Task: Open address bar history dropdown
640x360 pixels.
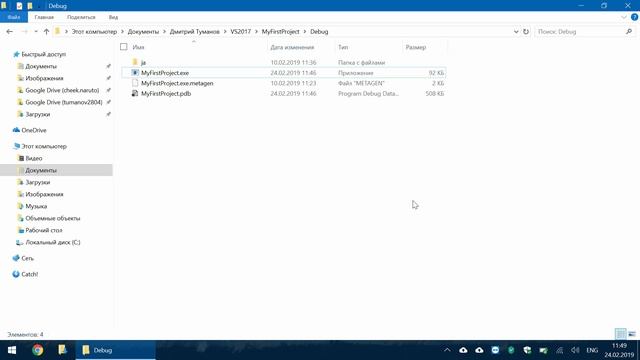Action: [516, 31]
